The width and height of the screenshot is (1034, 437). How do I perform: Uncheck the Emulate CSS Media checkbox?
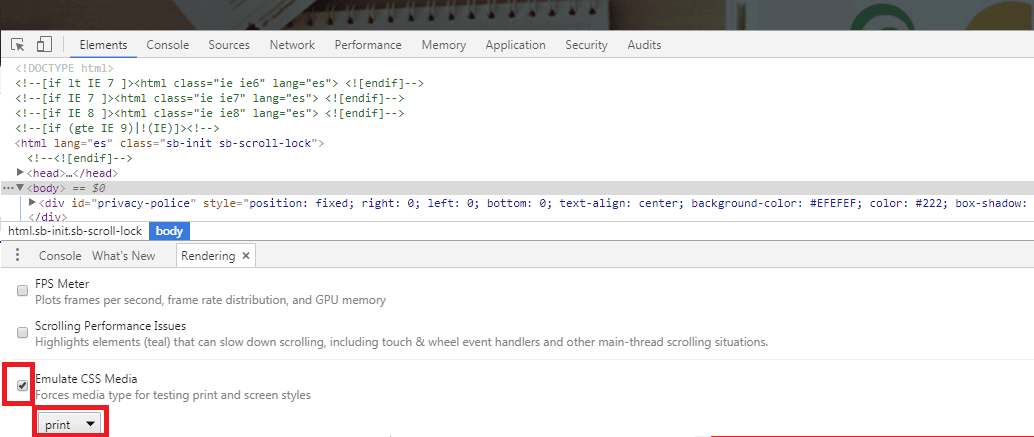[22, 385]
